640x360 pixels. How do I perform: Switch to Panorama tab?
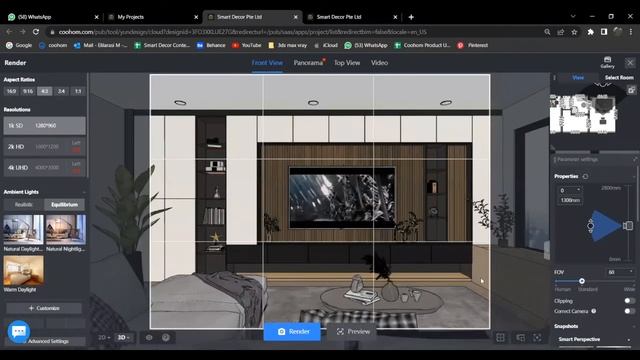click(308, 63)
